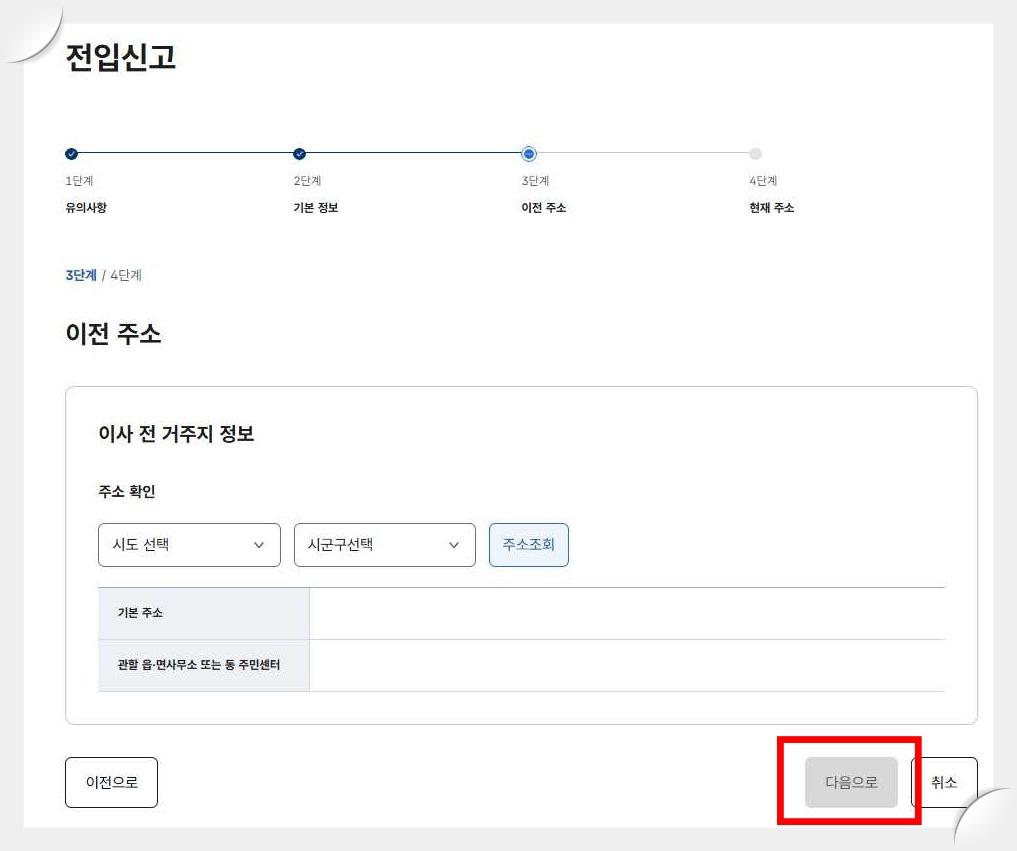
Task: Click the 3단계 breadcrumb link
Action: 79,275
